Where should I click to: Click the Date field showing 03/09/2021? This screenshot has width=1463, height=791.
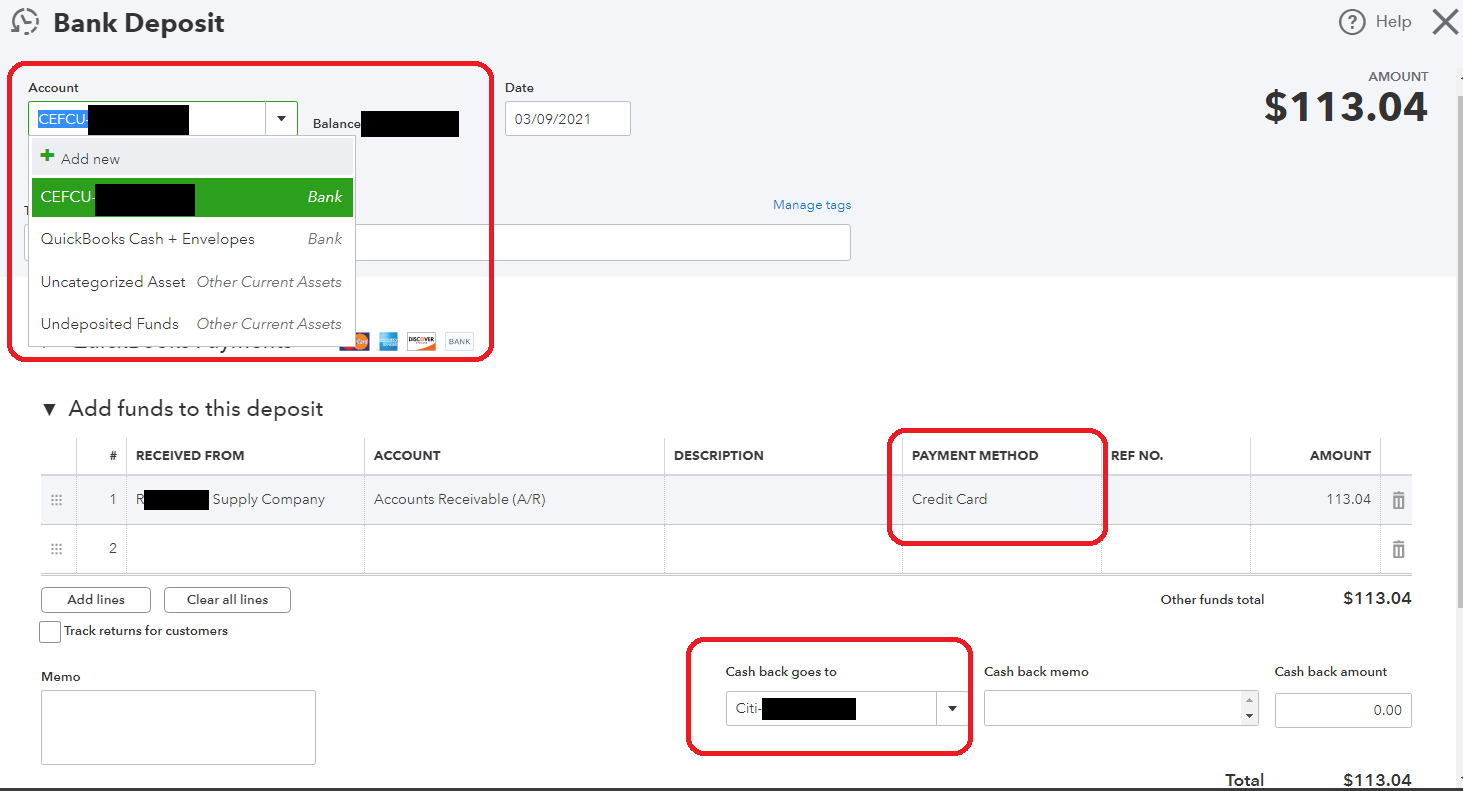tap(567, 118)
